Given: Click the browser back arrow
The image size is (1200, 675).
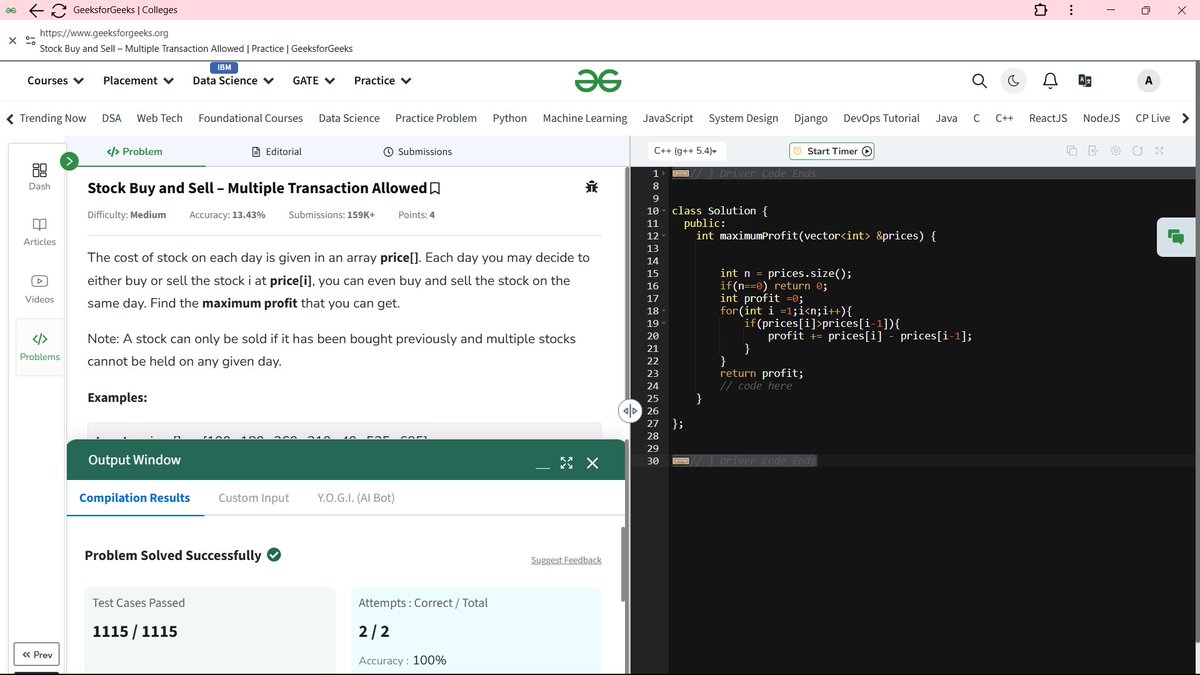Looking at the screenshot, I should click(34, 10).
